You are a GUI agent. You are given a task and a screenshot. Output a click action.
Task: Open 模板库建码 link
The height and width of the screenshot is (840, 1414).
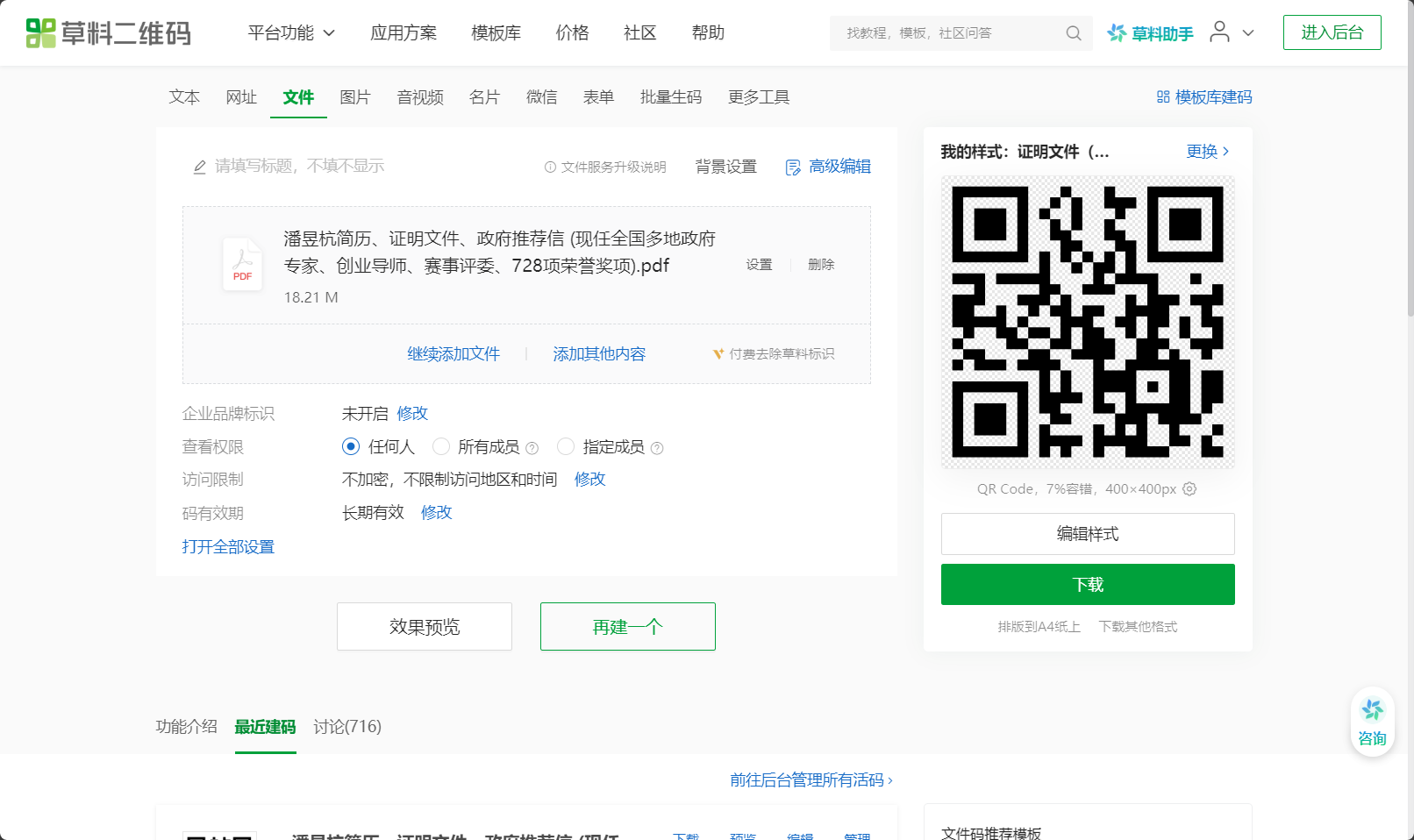tap(1204, 97)
